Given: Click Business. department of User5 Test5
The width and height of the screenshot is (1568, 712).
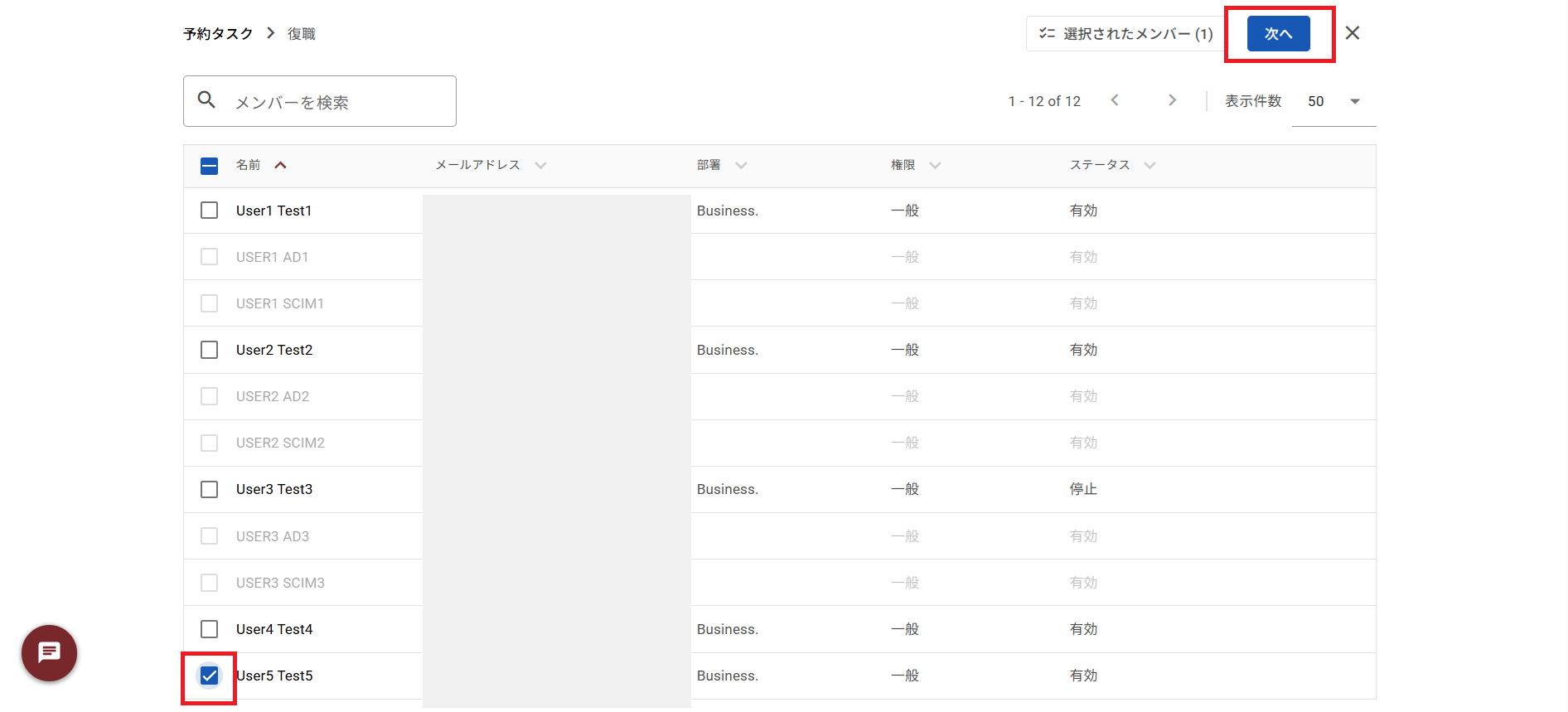Looking at the screenshot, I should pyautogui.click(x=728, y=676).
